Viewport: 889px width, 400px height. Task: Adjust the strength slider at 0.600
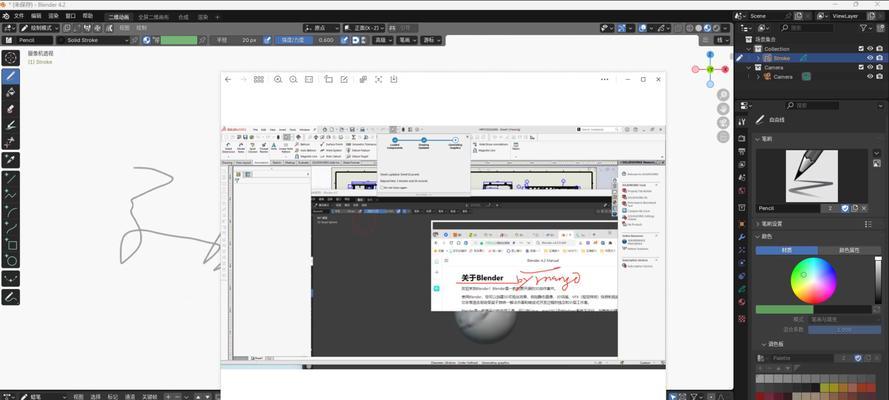pyautogui.click(x=309, y=40)
